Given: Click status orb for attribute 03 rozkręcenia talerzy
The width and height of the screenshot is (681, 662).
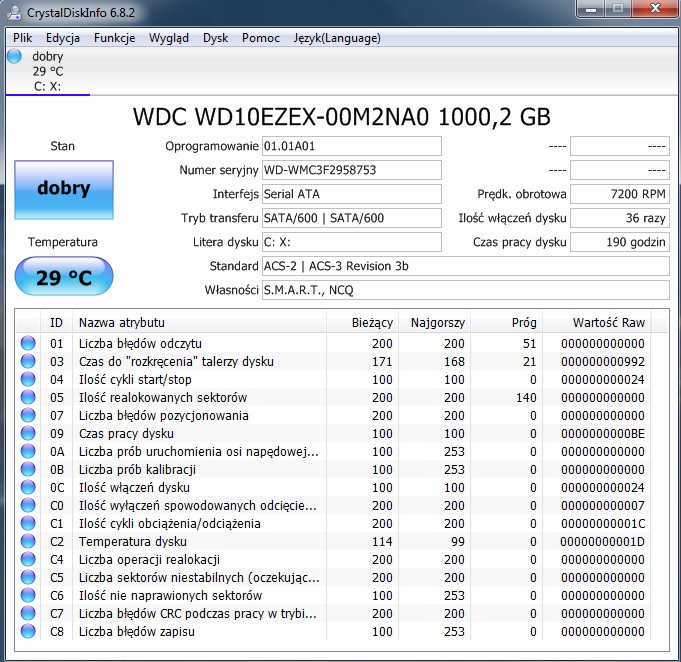Looking at the screenshot, I should 28,361.
